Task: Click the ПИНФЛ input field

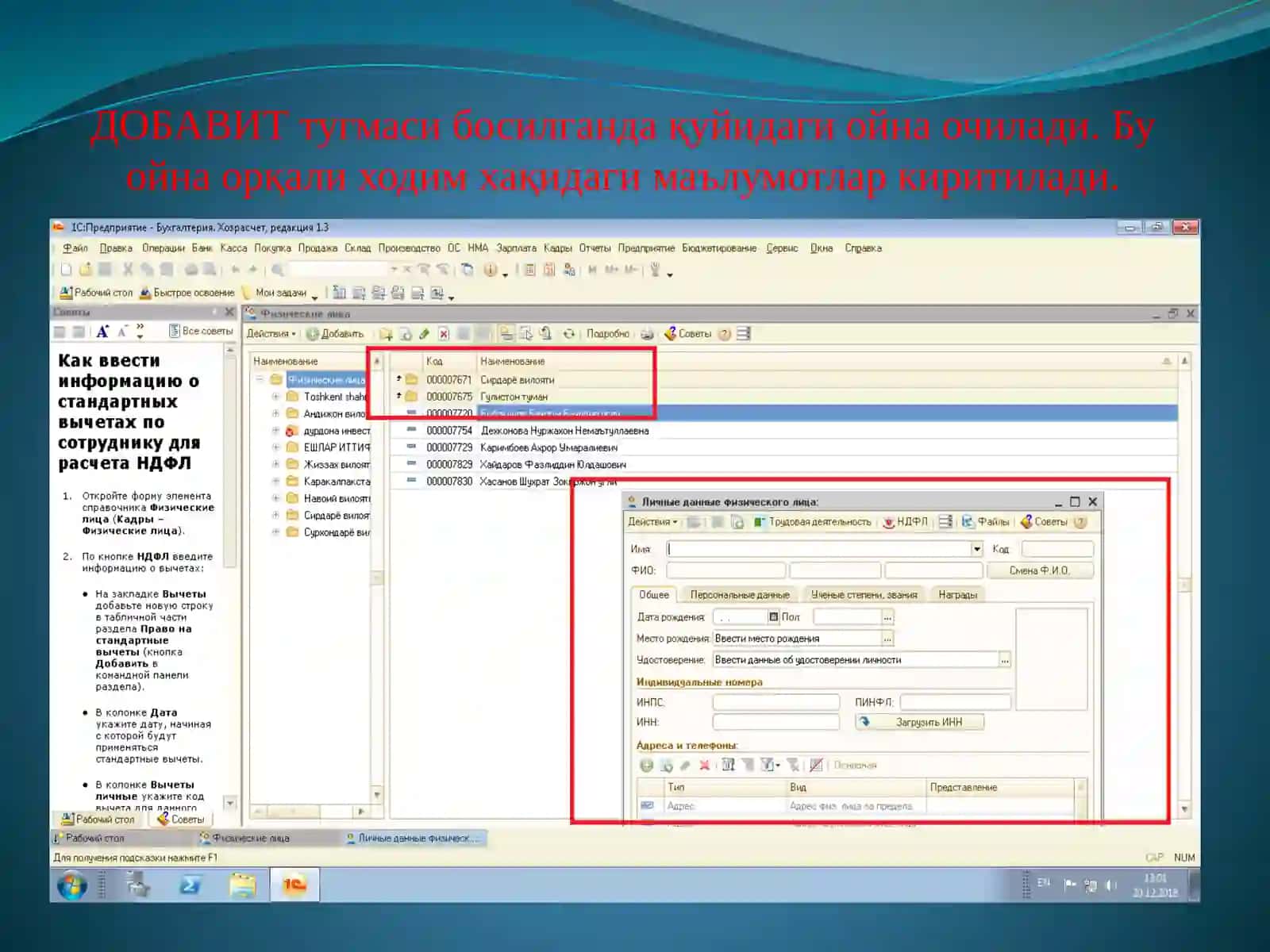Action: (956, 702)
